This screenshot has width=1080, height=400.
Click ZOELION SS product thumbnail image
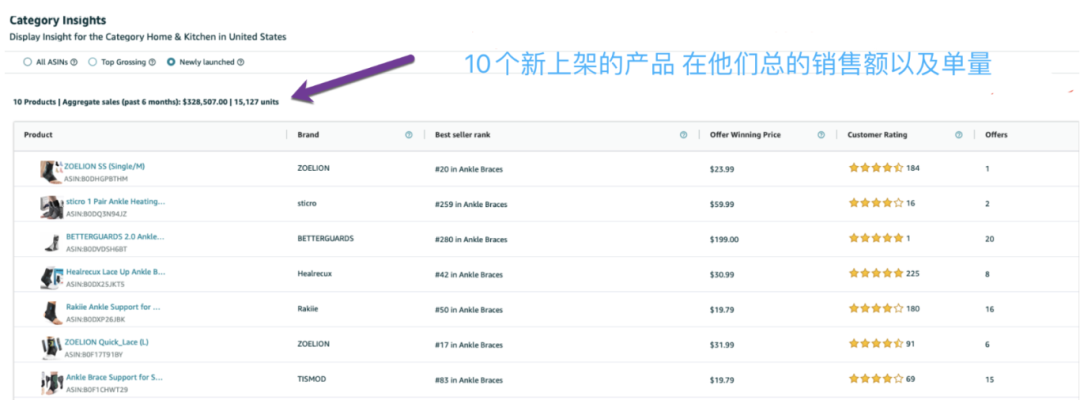tap(52, 172)
